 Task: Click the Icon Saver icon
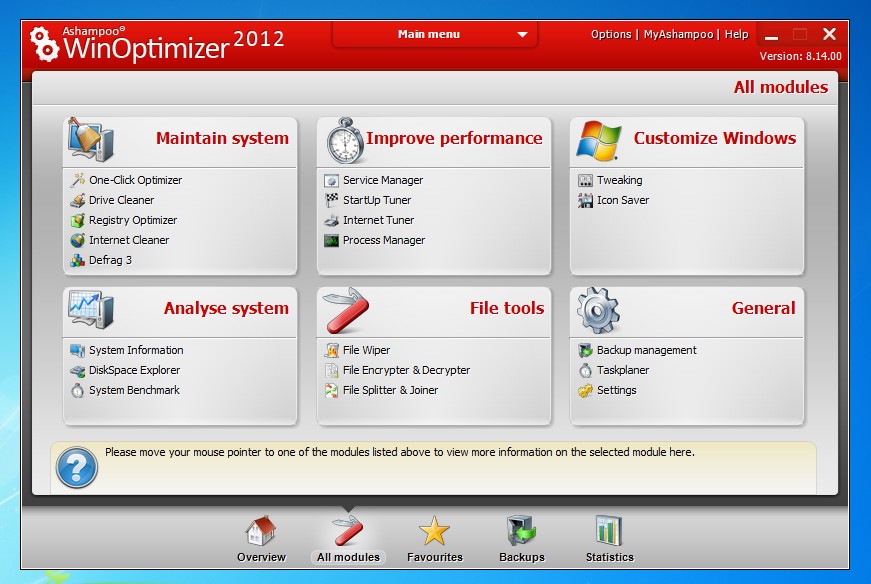(x=585, y=200)
